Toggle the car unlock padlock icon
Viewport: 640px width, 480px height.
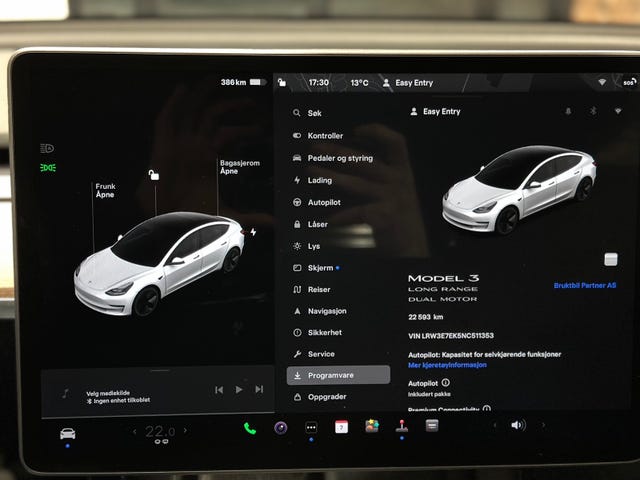coord(153,175)
